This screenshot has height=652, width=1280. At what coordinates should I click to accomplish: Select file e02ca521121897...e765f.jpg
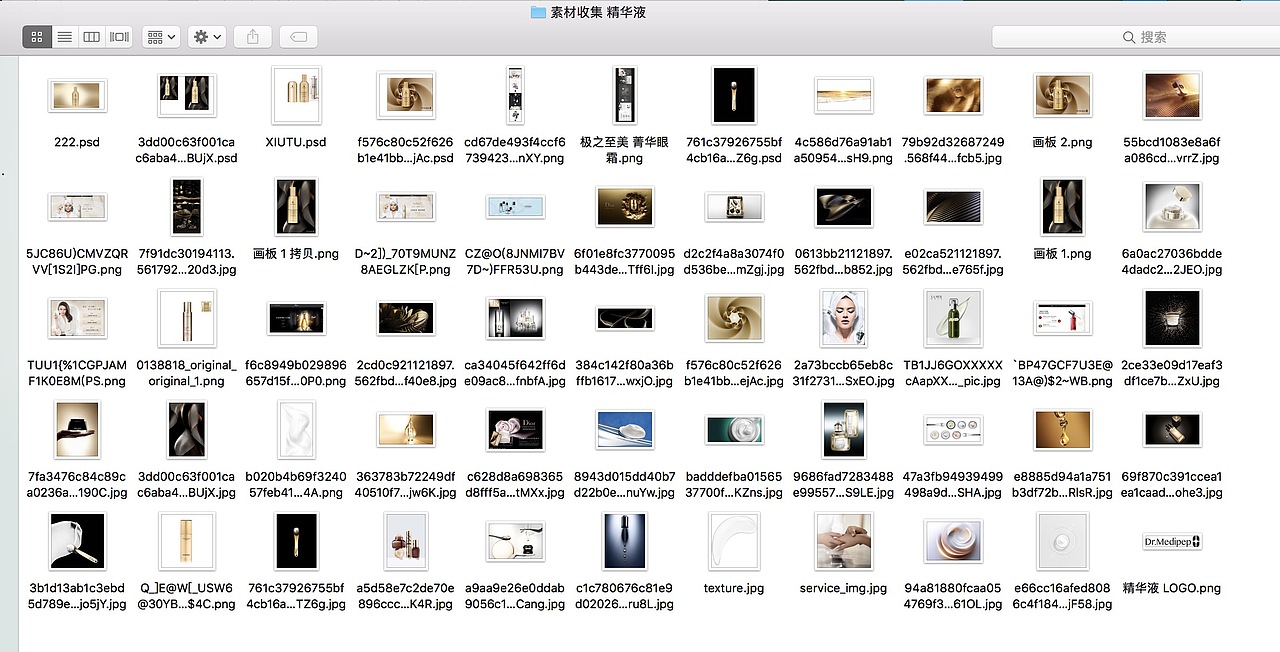953,207
